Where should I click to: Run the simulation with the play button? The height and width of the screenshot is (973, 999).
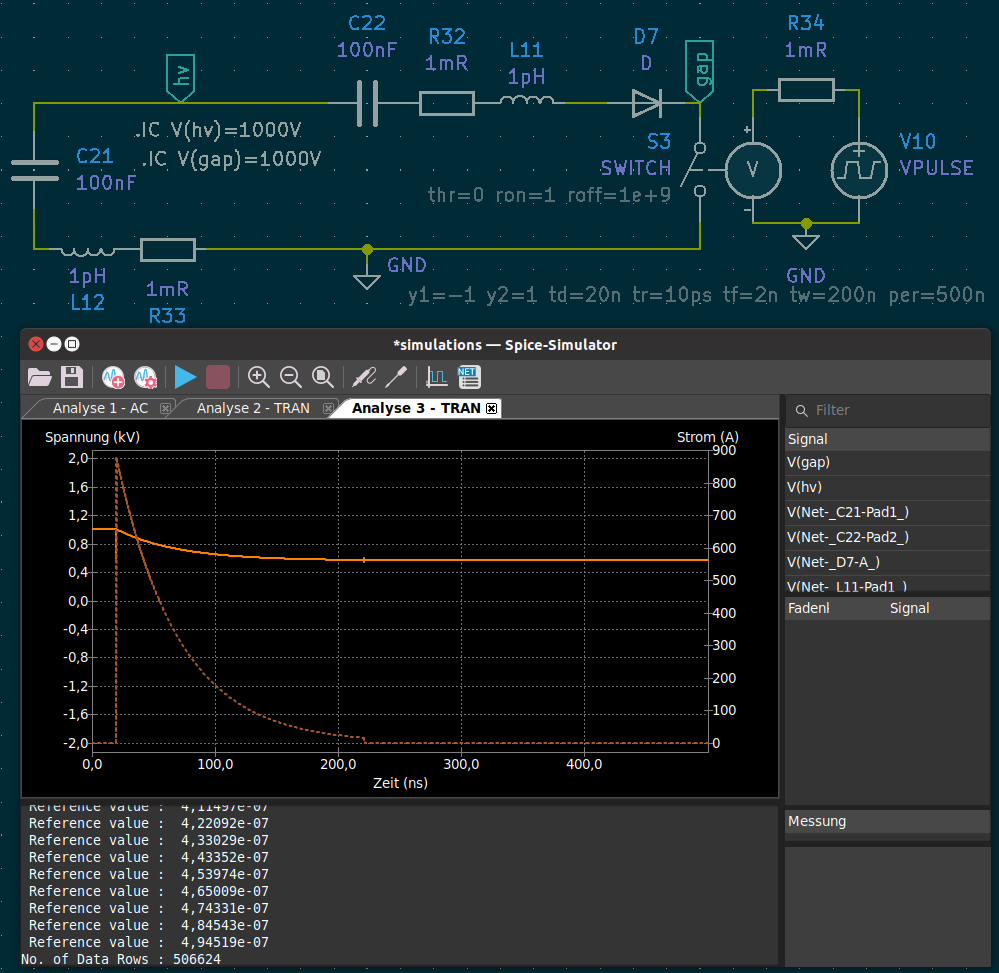click(x=185, y=377)
